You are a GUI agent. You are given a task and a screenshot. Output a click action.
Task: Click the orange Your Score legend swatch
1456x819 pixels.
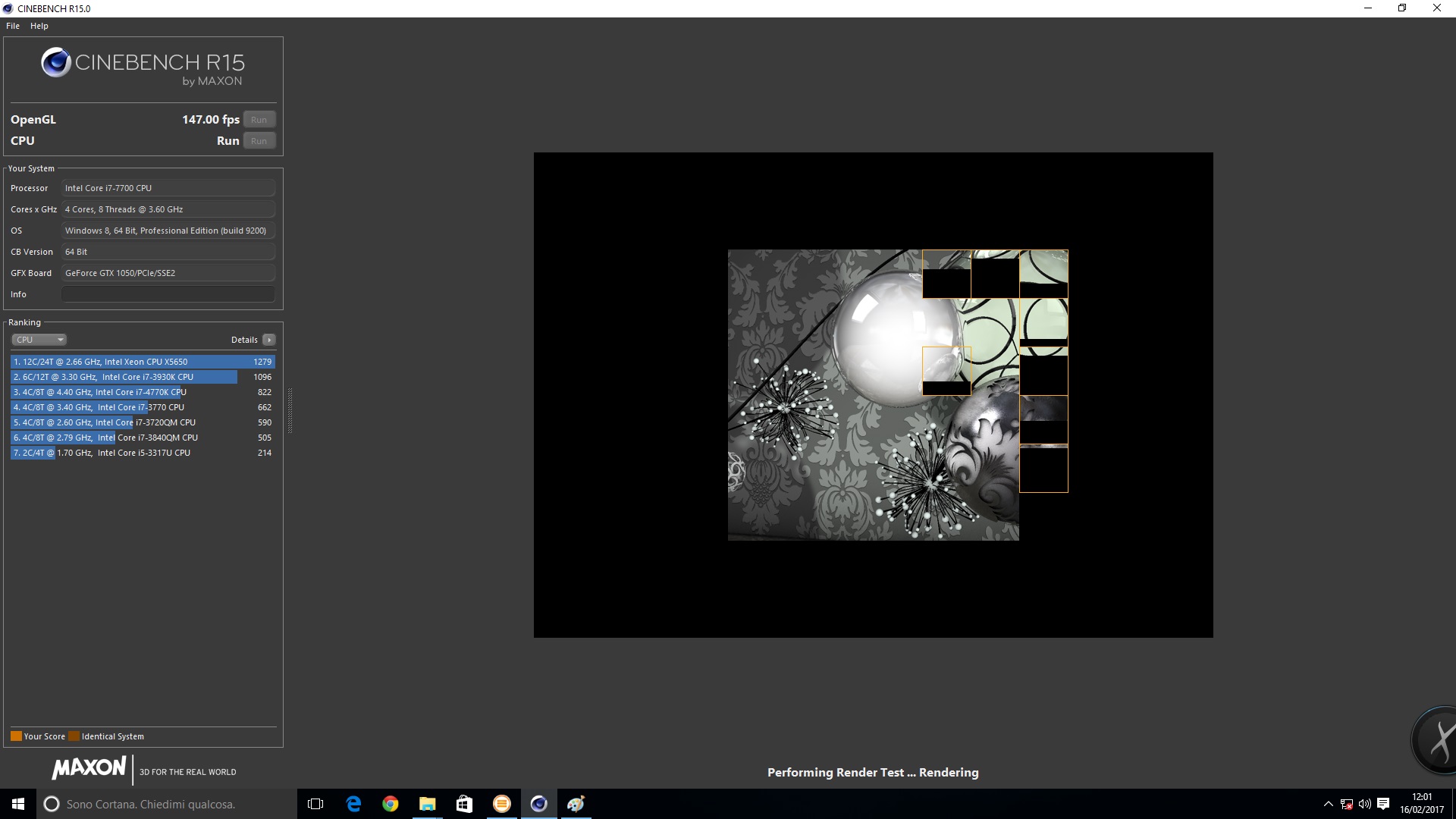[x=16, y=736]
